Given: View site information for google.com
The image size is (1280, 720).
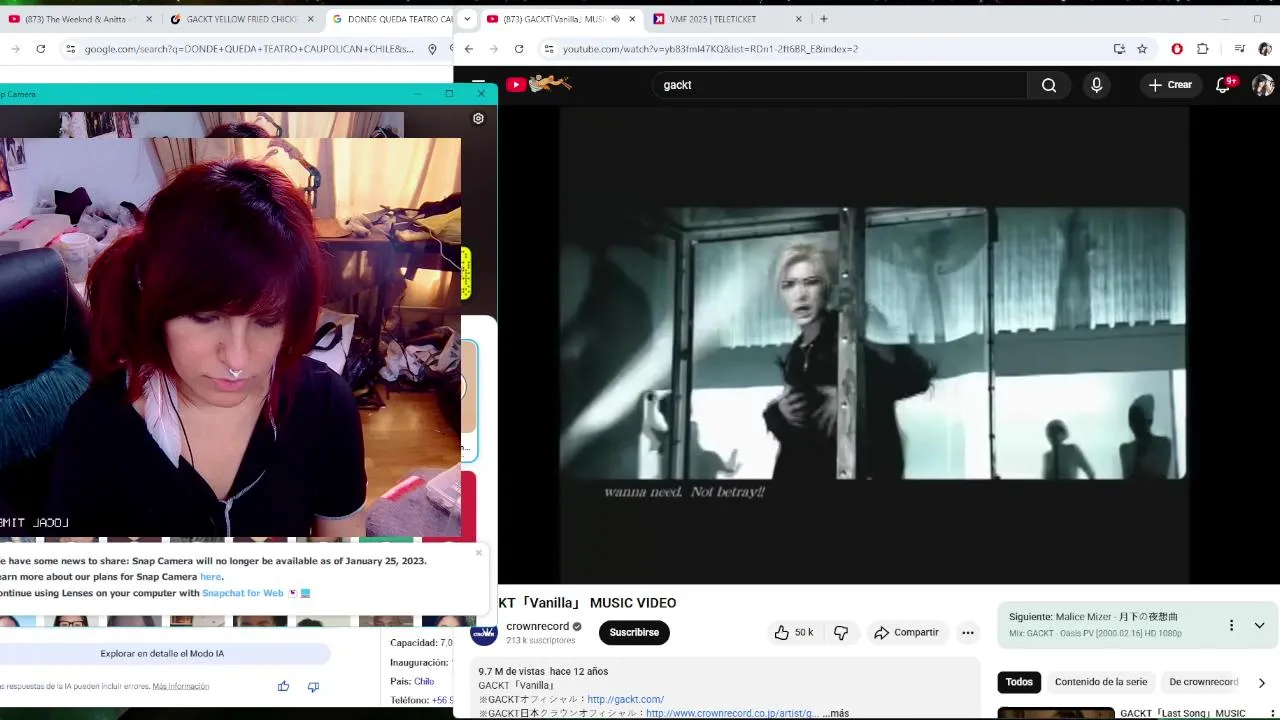Looking at the screenshot, I should pos(70,49).
